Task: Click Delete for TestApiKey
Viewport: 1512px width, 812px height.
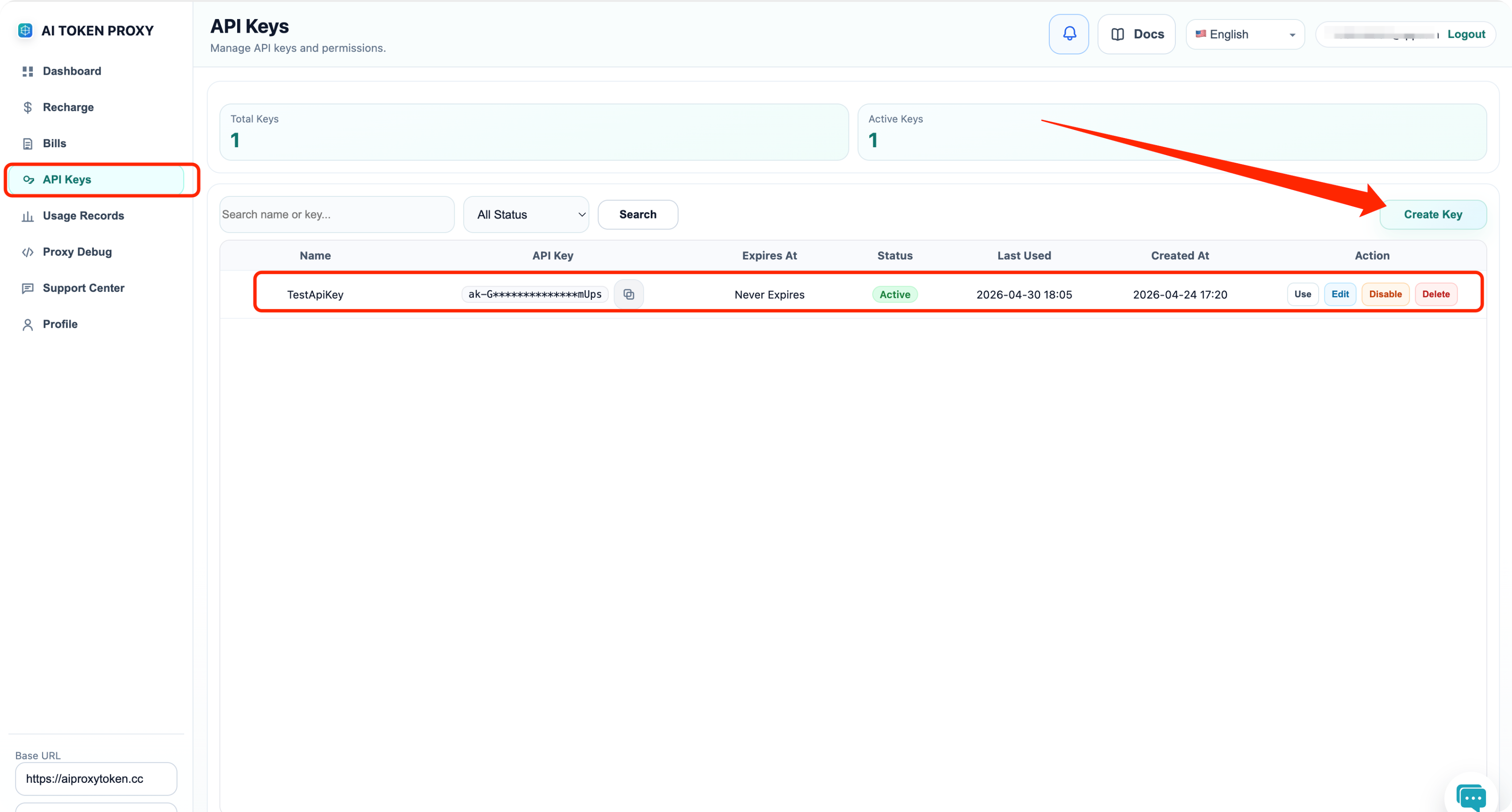Action: pos(1436,295)
